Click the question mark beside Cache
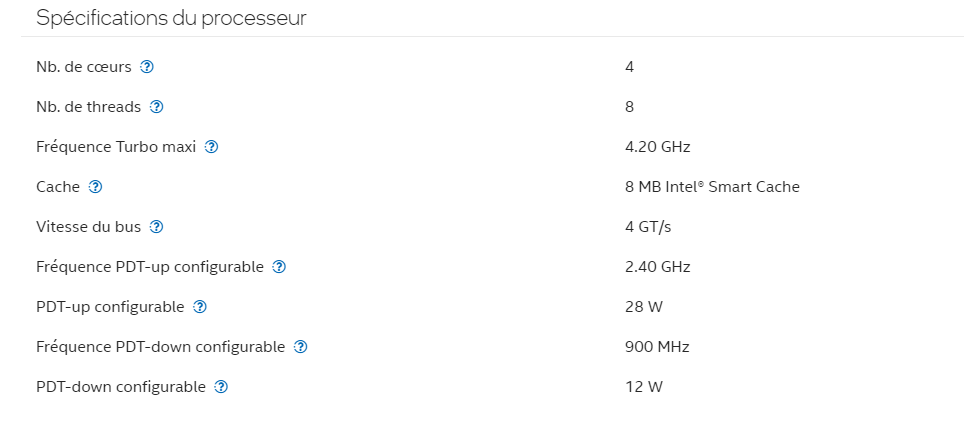The image size is (964, 423). point(95,187)
